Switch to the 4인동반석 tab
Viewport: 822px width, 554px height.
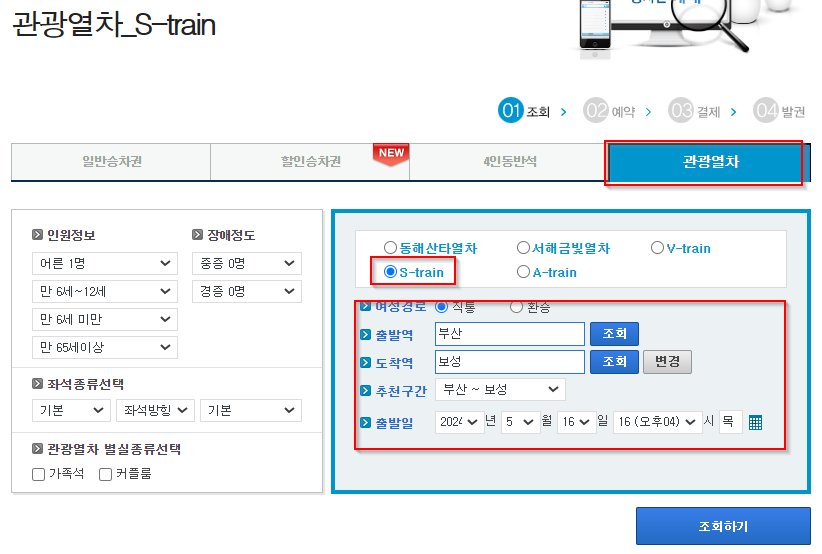510,162
